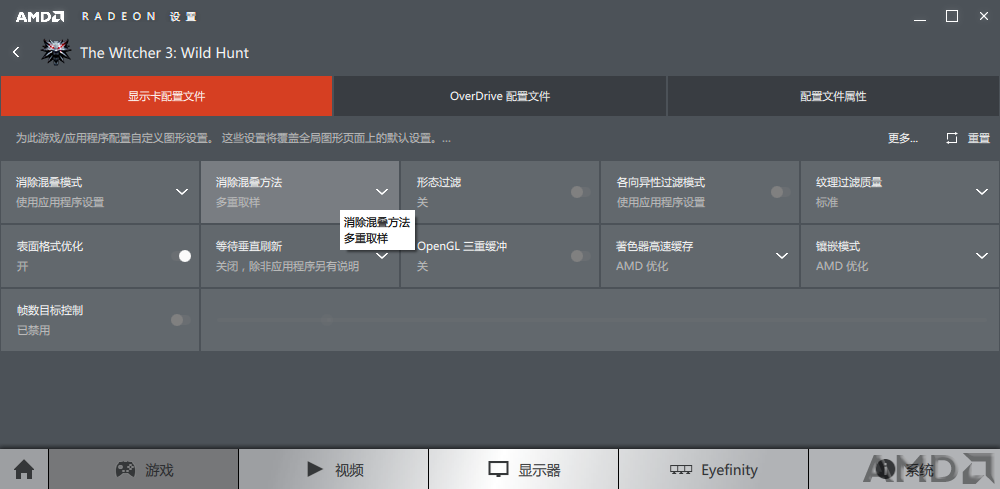This screenshot has width=1000, height=489.
Task: Click 已禁用 status text
Action: (x=33, y=331)
